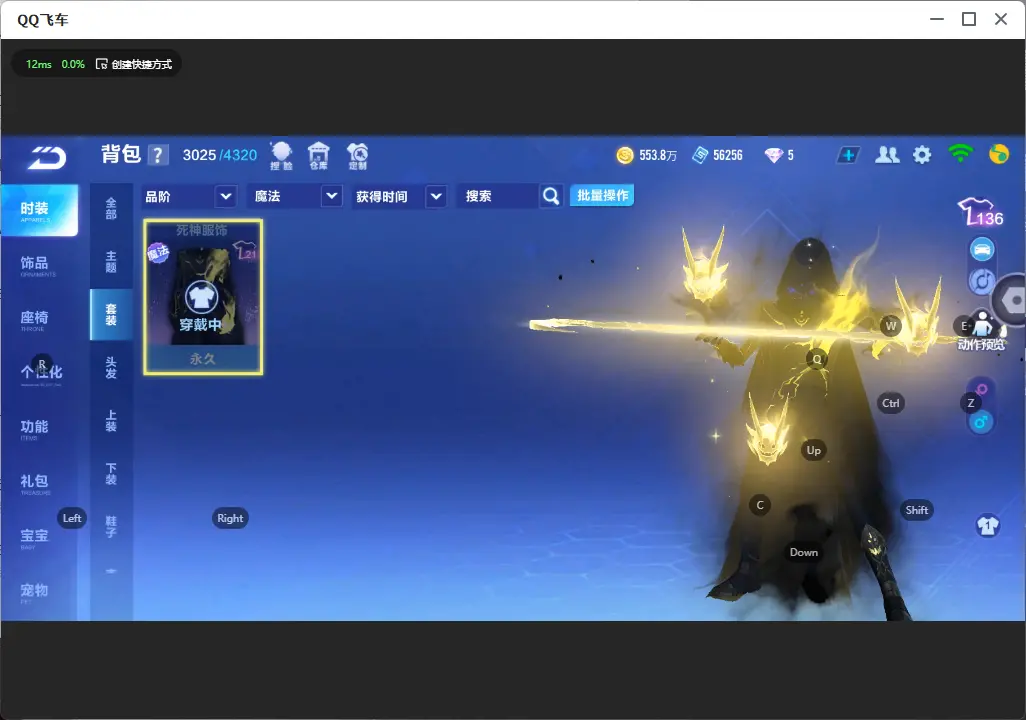Choose the 头发 hair subcategory
1026x720 pixels.
point(111,368)
